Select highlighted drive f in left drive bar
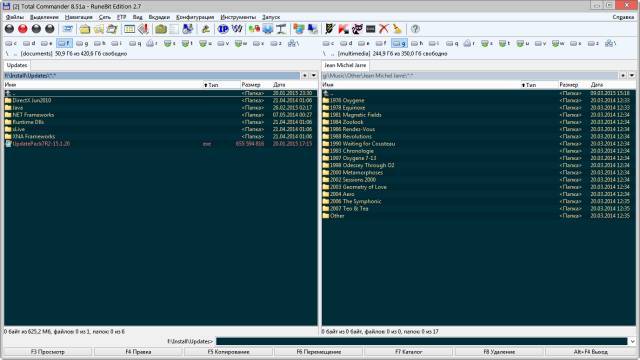Viewport: 640px width, 360px height. click(64, 43)
